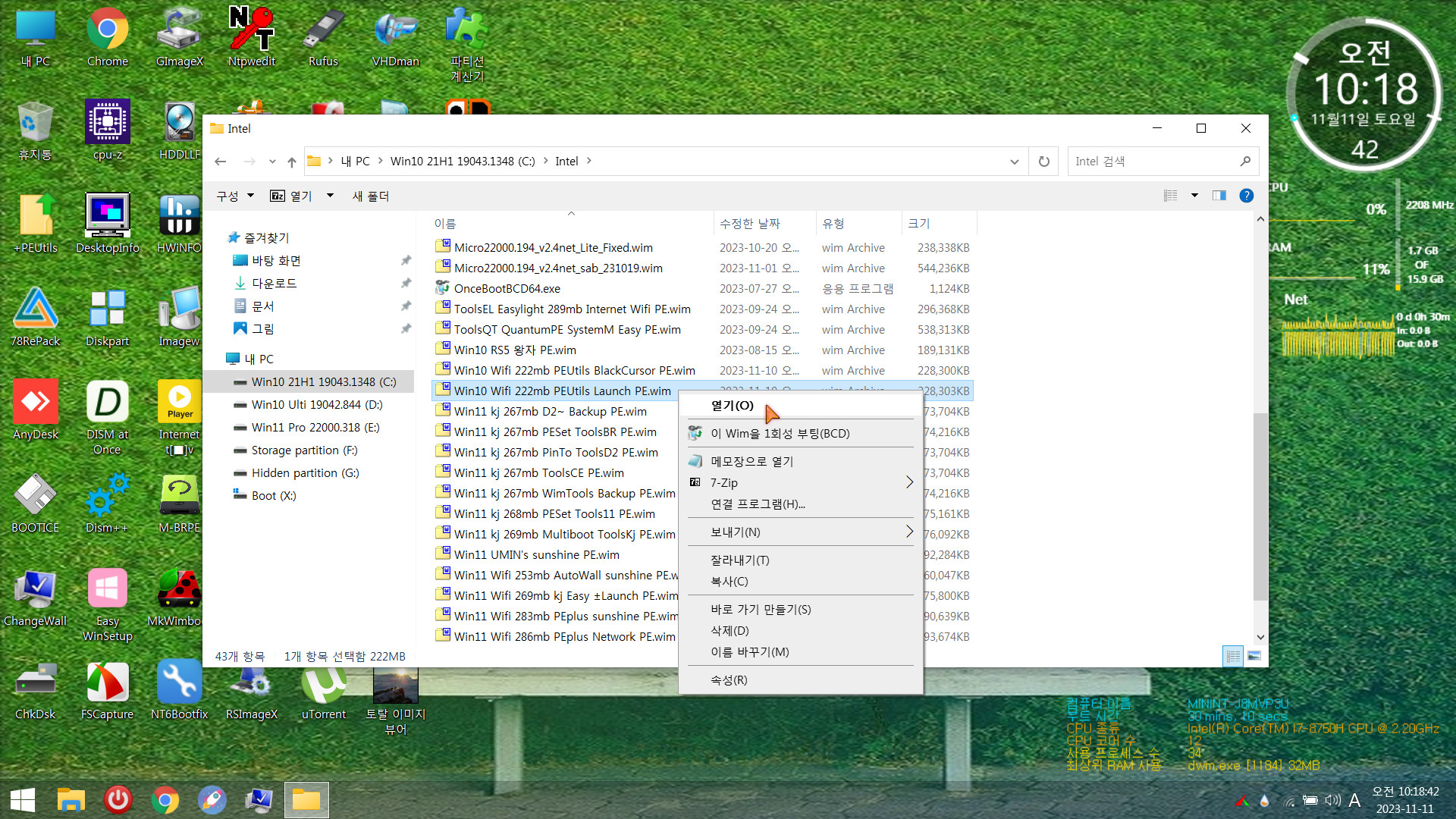This screenshot has height=819, width=1456.
Task: Launch DISM at Once shortcut
Action: (x=107, y=418)
